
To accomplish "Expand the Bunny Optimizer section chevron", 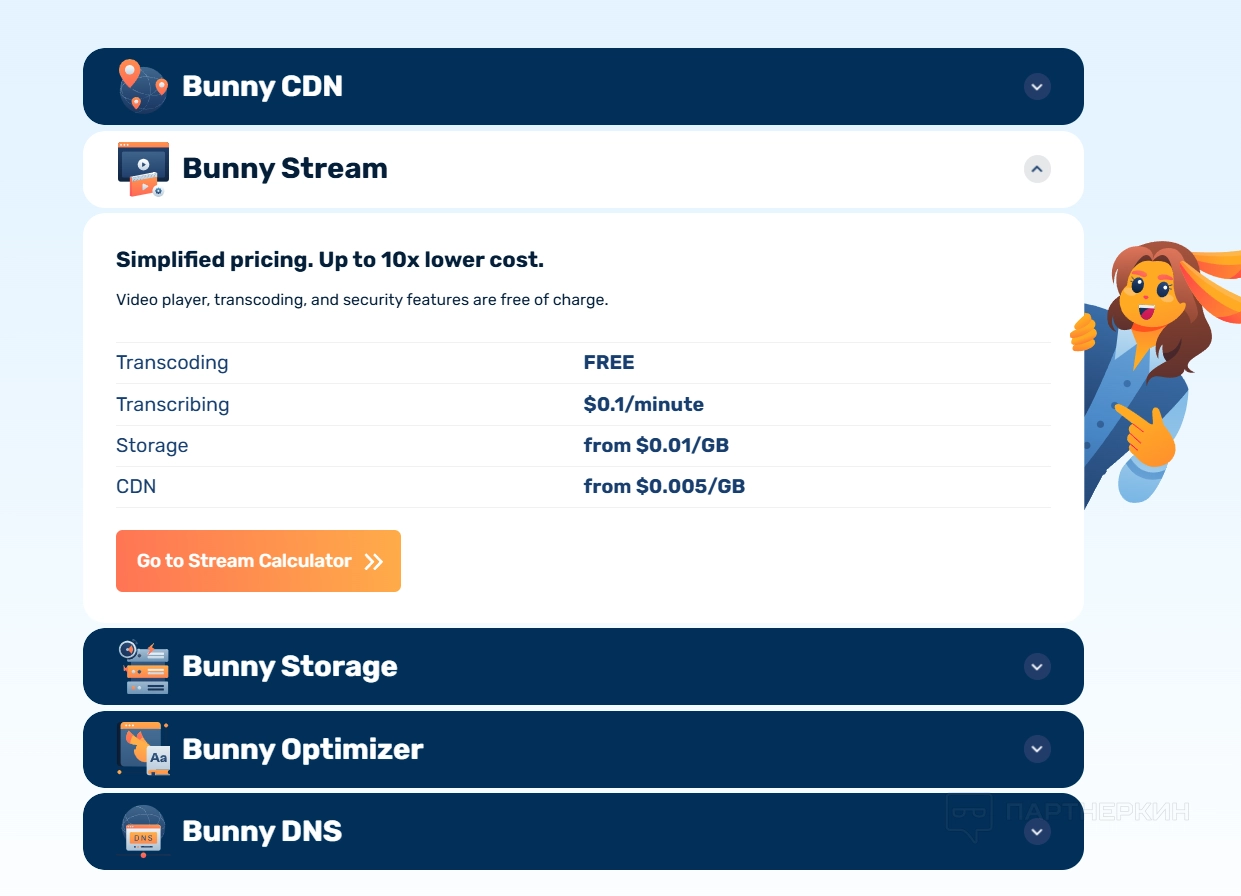I will coord(1037,748).
